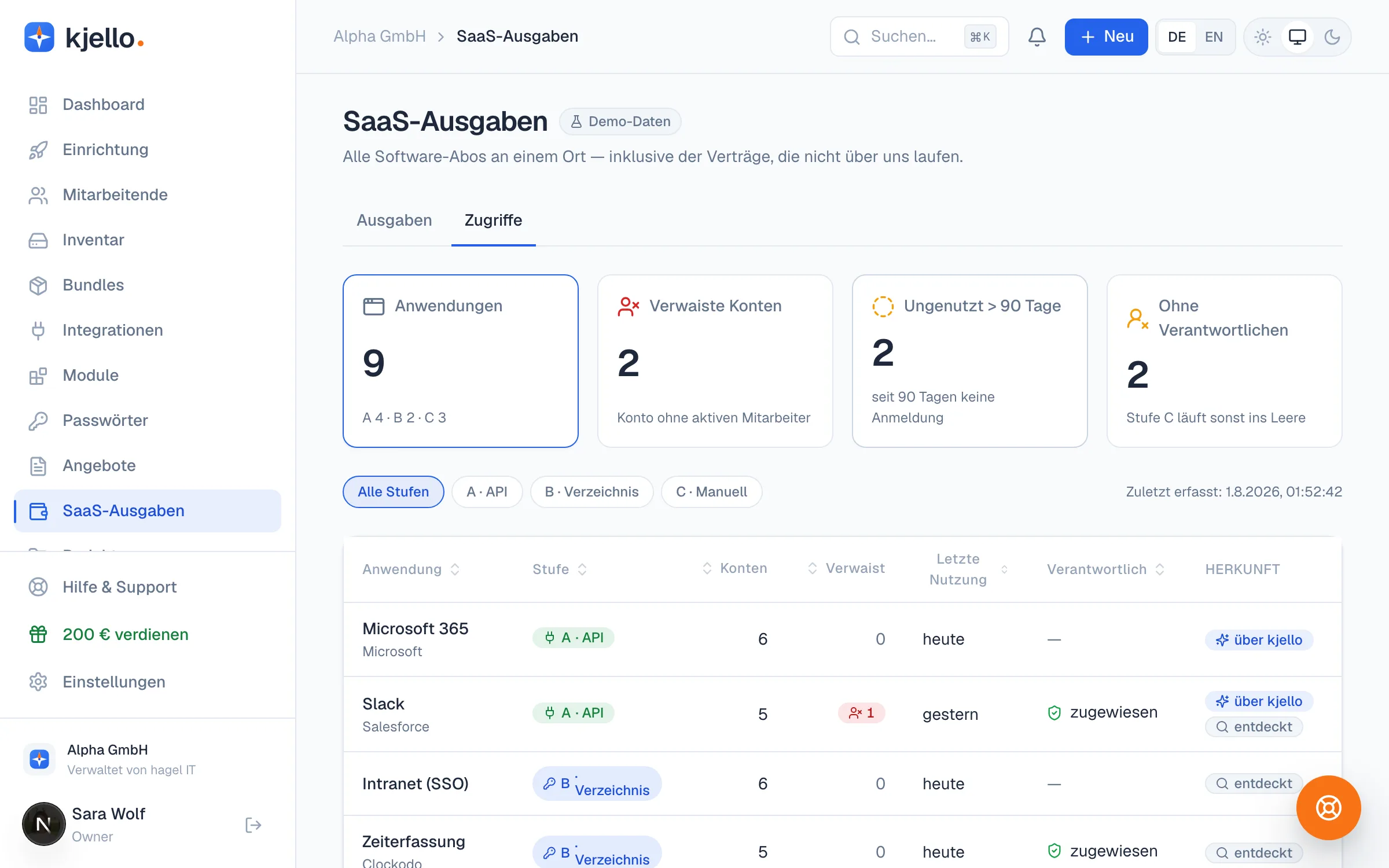Click the Mitarbeitende people icon
The width and height of the screenshot is (1389, 868).
[x=38, y=195]
